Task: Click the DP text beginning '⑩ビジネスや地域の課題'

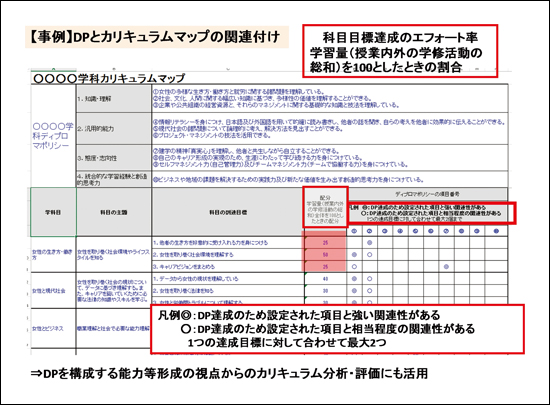Action: pyautogui.click(x=288, y=180)
